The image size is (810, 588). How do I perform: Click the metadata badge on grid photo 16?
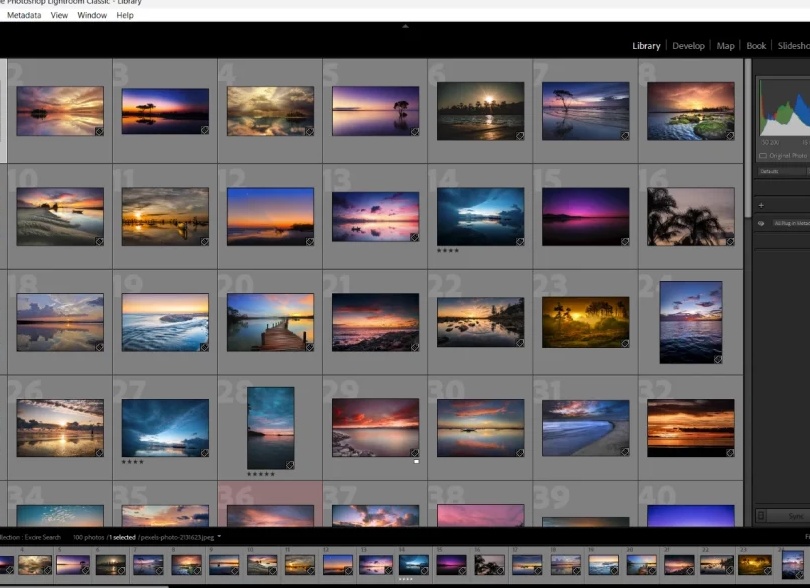pyautogui.click(x=730, y=241)
